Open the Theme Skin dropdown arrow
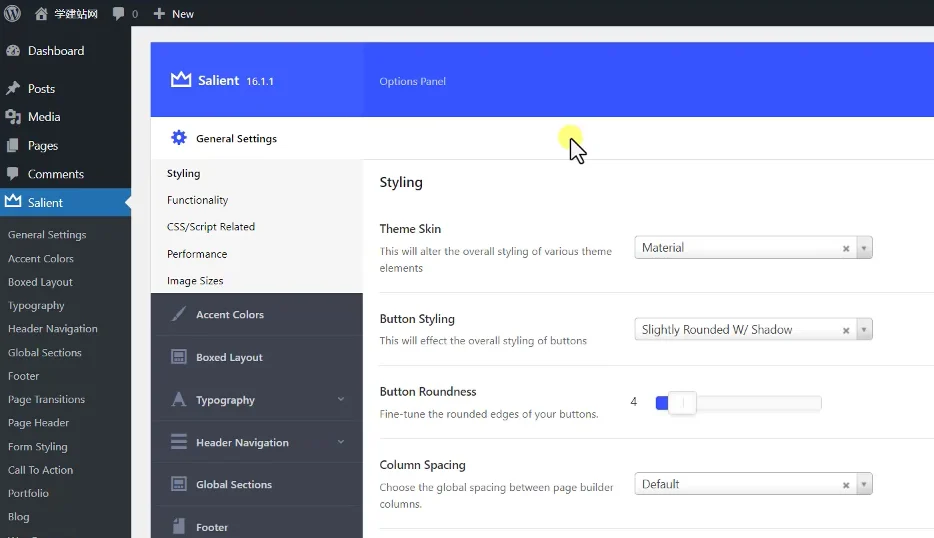 (864, 248)
